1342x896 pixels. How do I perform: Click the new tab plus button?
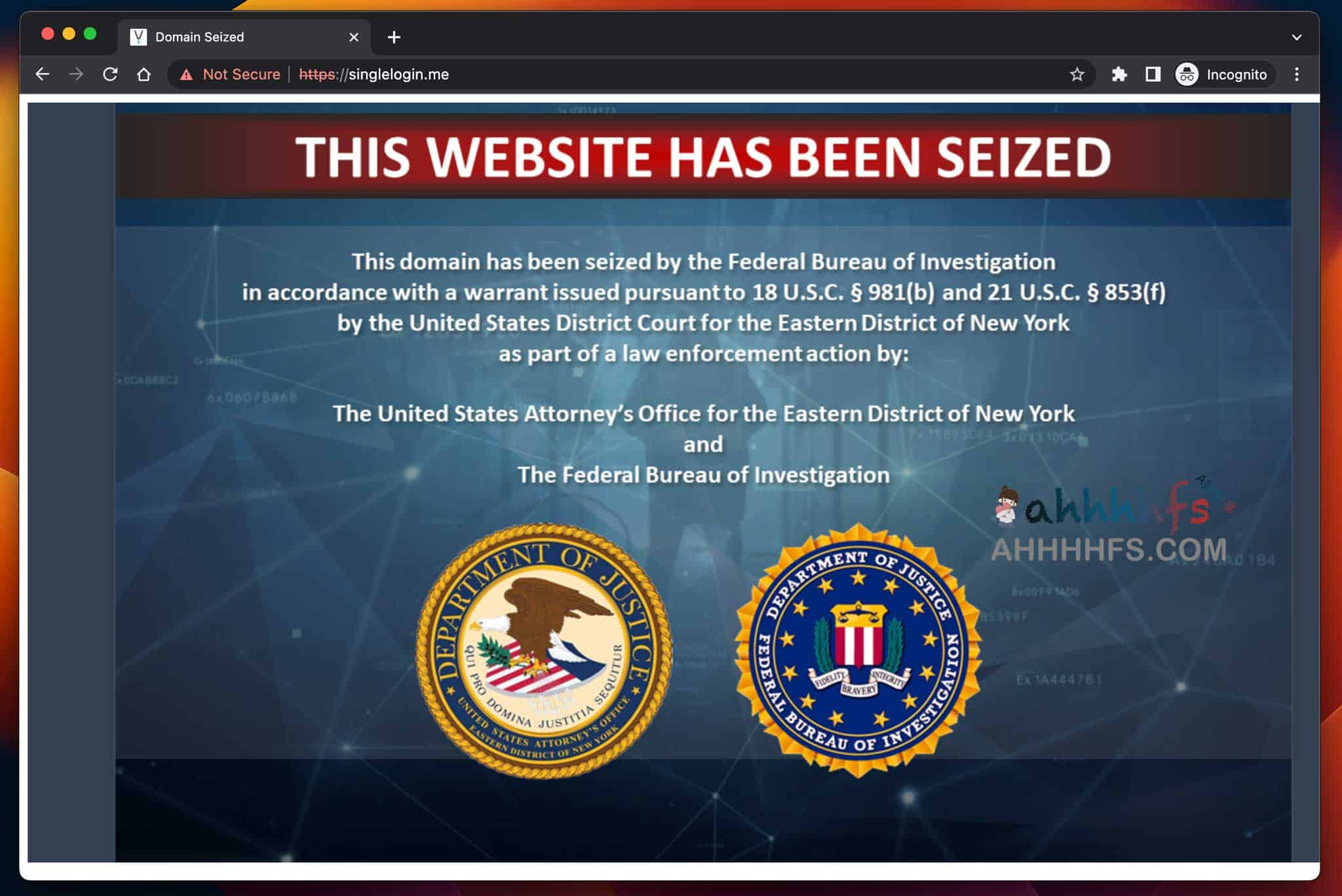click(x=393, y=37)
